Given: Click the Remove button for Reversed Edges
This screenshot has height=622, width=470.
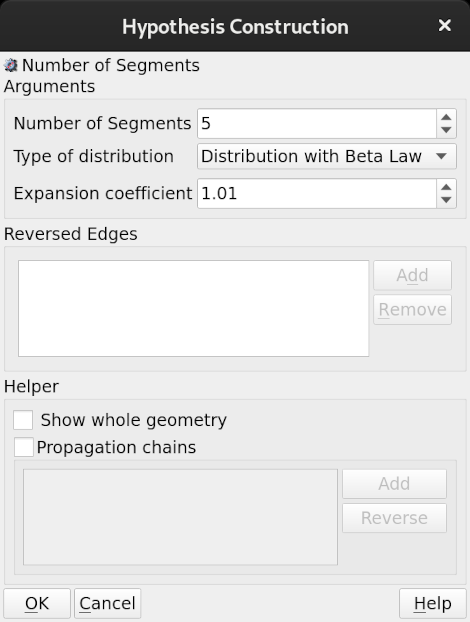Looking at the screenshot, I should point(412,309).
